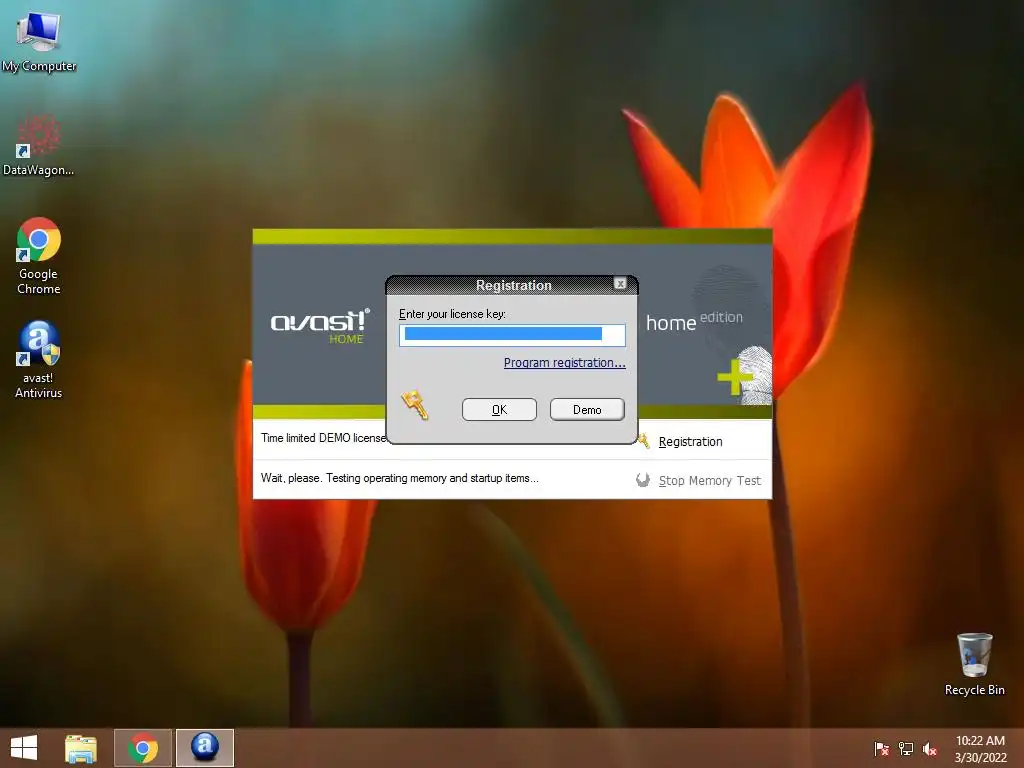
Task: Click the license key input field
Action: point(512,335)
